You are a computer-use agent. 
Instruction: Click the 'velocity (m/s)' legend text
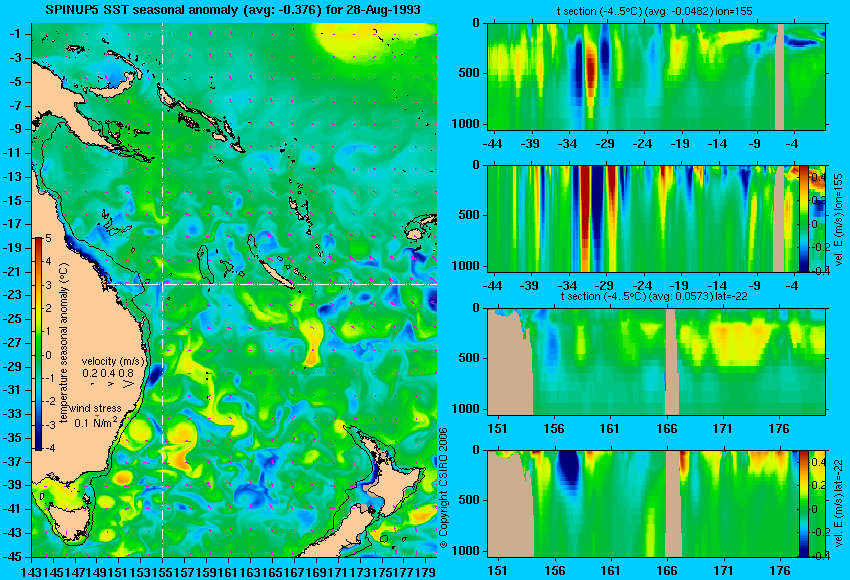(x=113, y=361)
